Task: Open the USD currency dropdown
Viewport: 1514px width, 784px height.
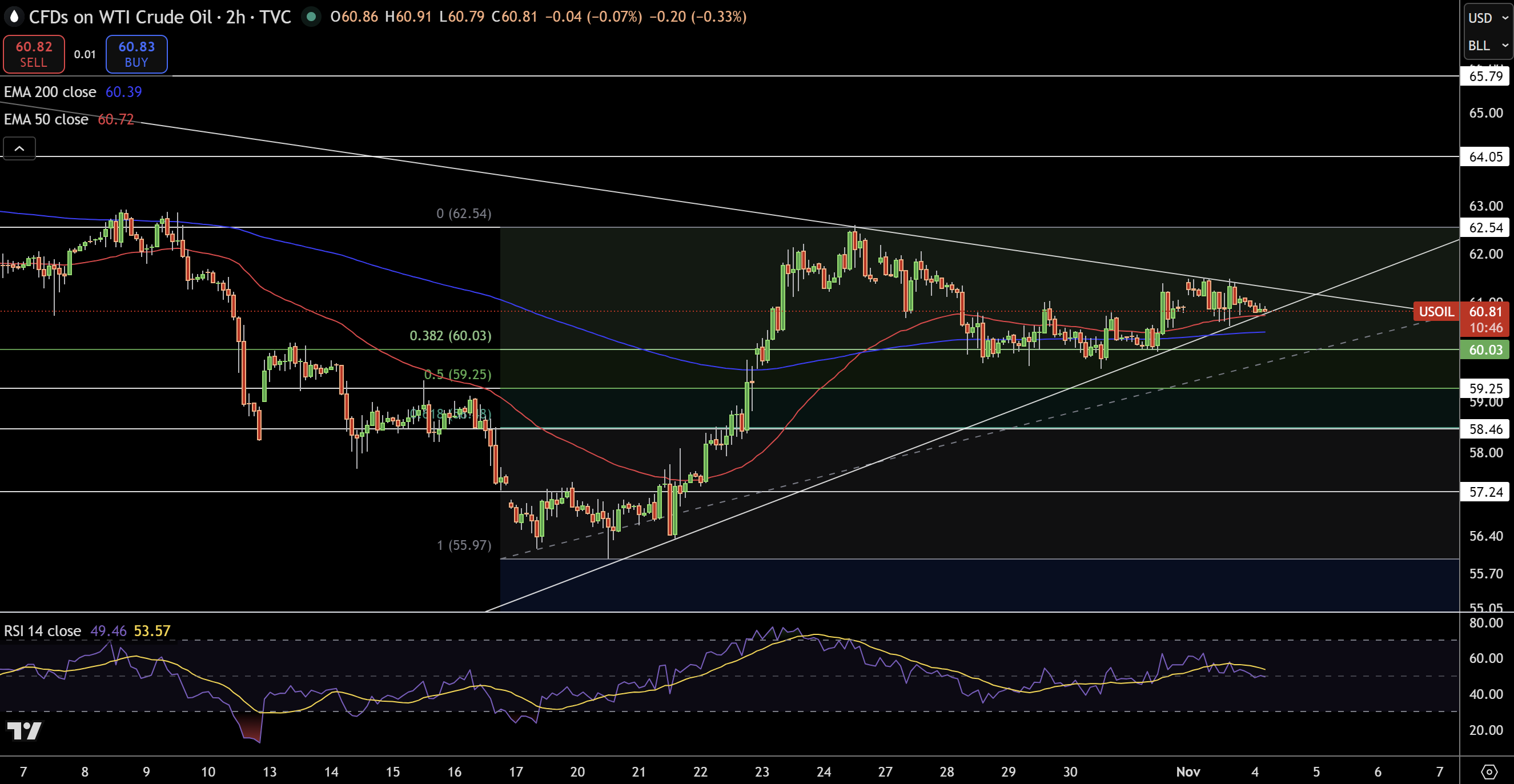Action: pos(1489,18)
